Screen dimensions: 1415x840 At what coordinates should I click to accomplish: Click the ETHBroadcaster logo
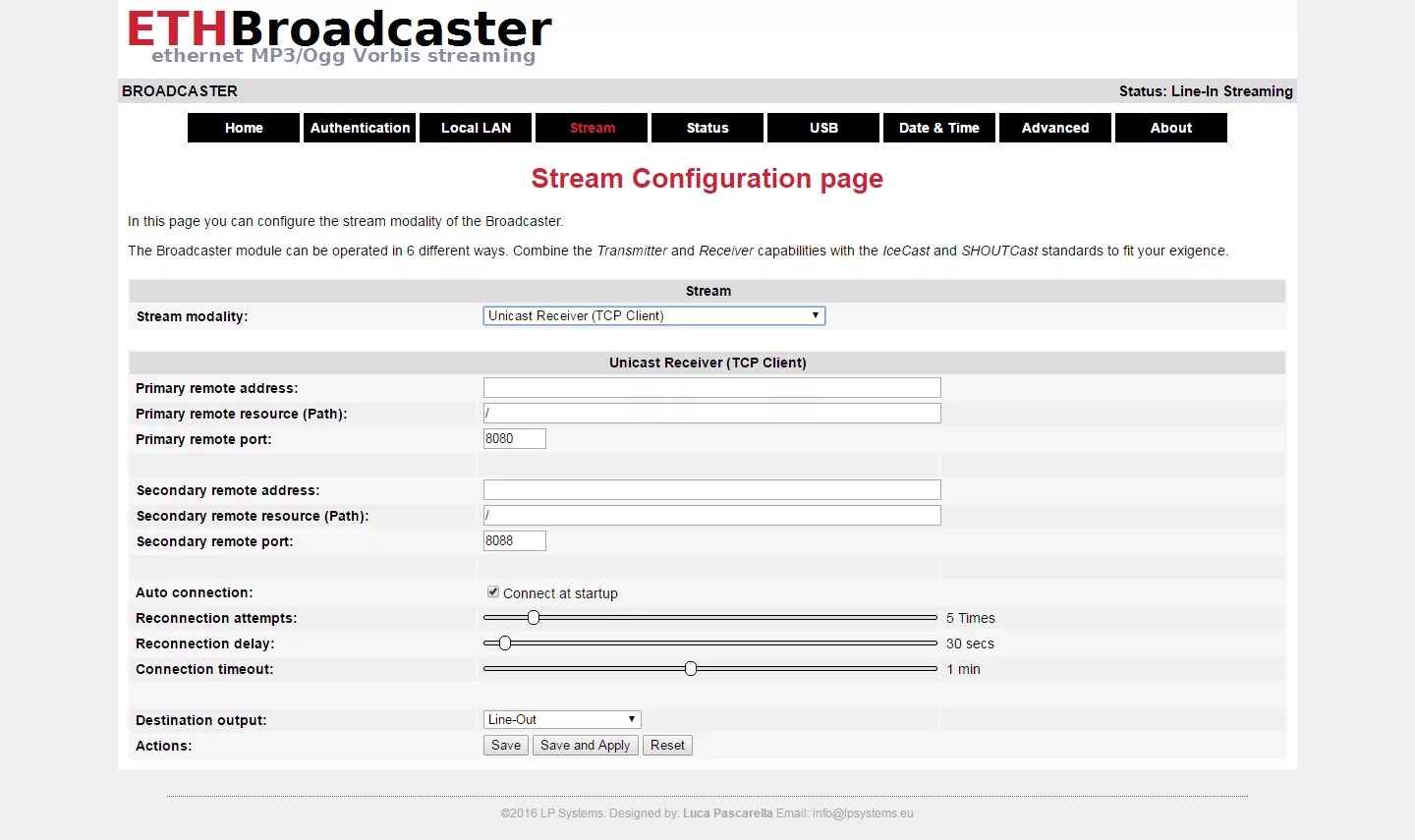[339, 35]
